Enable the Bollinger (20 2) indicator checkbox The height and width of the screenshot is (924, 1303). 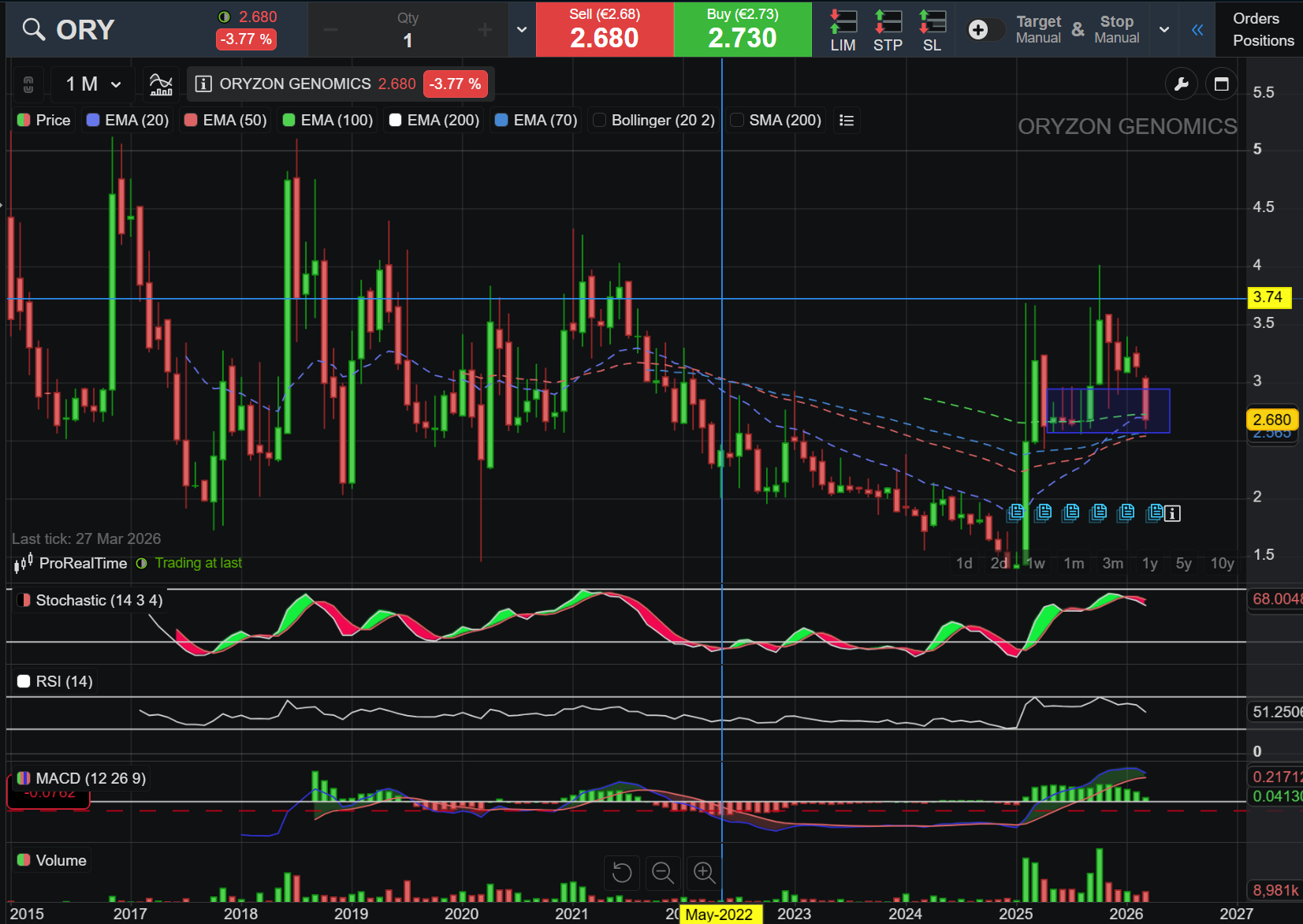[x=600, y=120]
